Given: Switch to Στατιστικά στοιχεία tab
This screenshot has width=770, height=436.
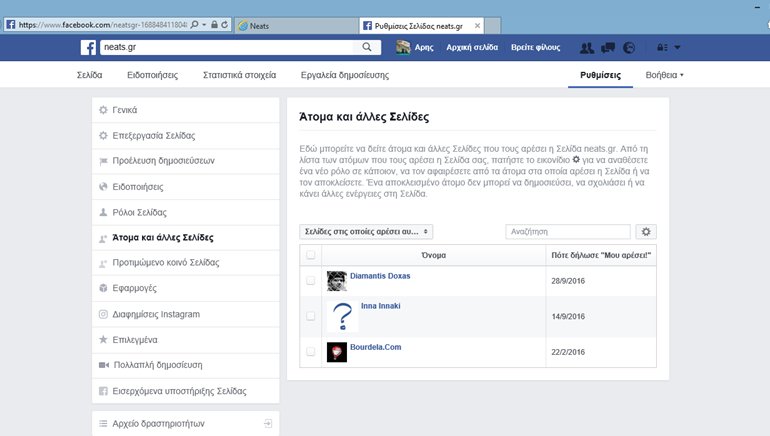Looking at the screenshot, I should pos(239,75).
